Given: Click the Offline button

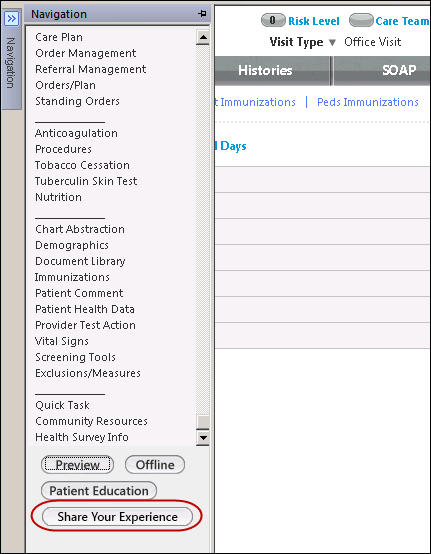Looking at the screenshot, I should pyautogui.click(x=155, y=465).
